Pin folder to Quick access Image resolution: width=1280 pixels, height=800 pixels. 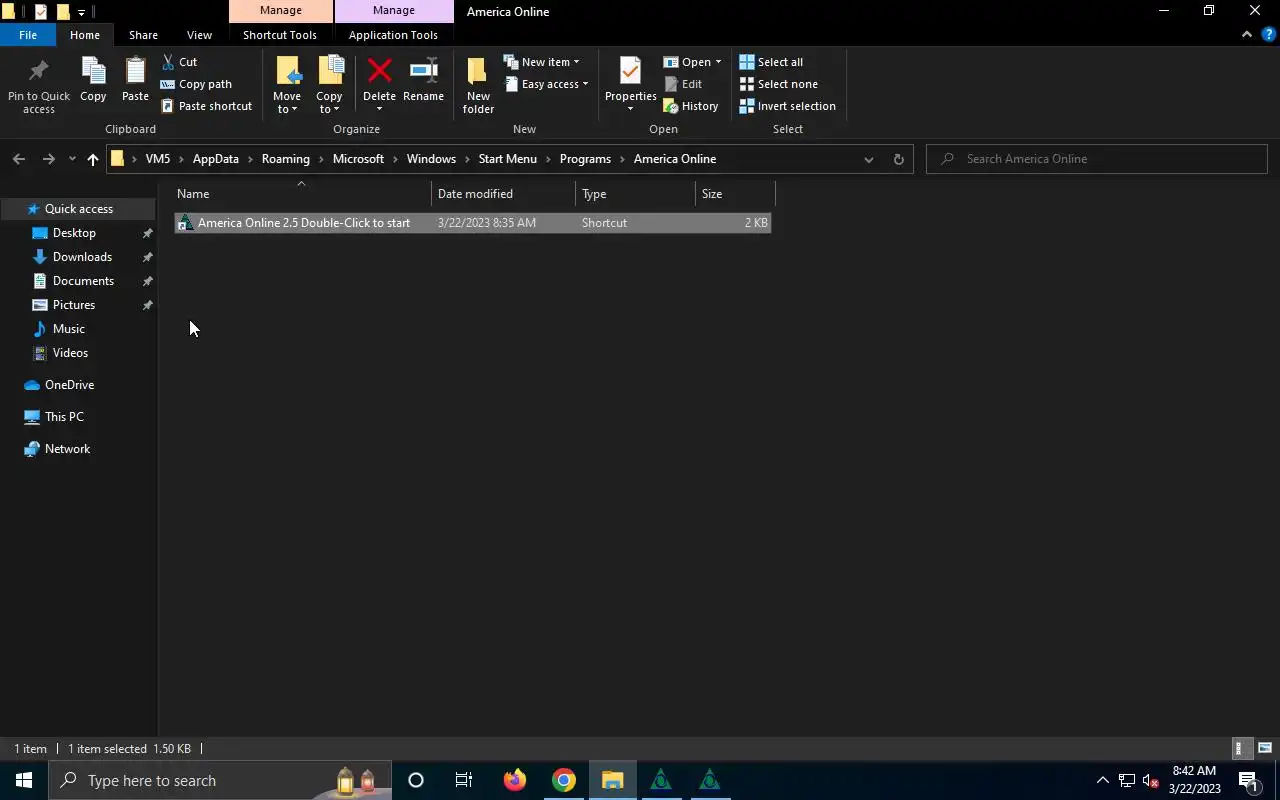pyautogui.click(x=39, y=84)
